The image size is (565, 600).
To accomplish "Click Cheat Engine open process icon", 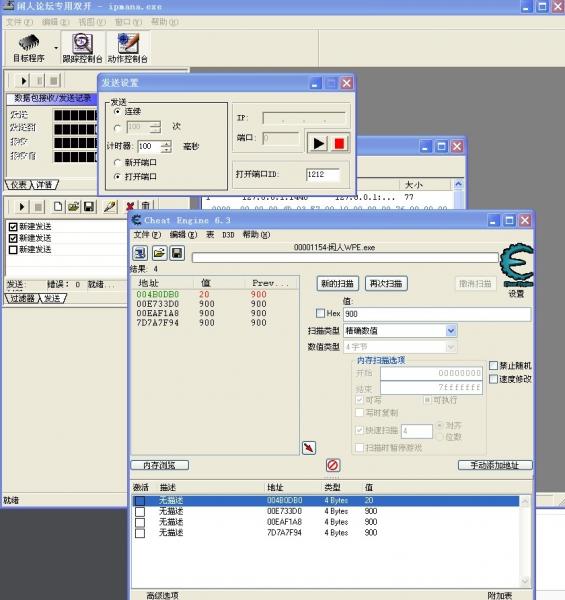I will click(x=140, y=253).
